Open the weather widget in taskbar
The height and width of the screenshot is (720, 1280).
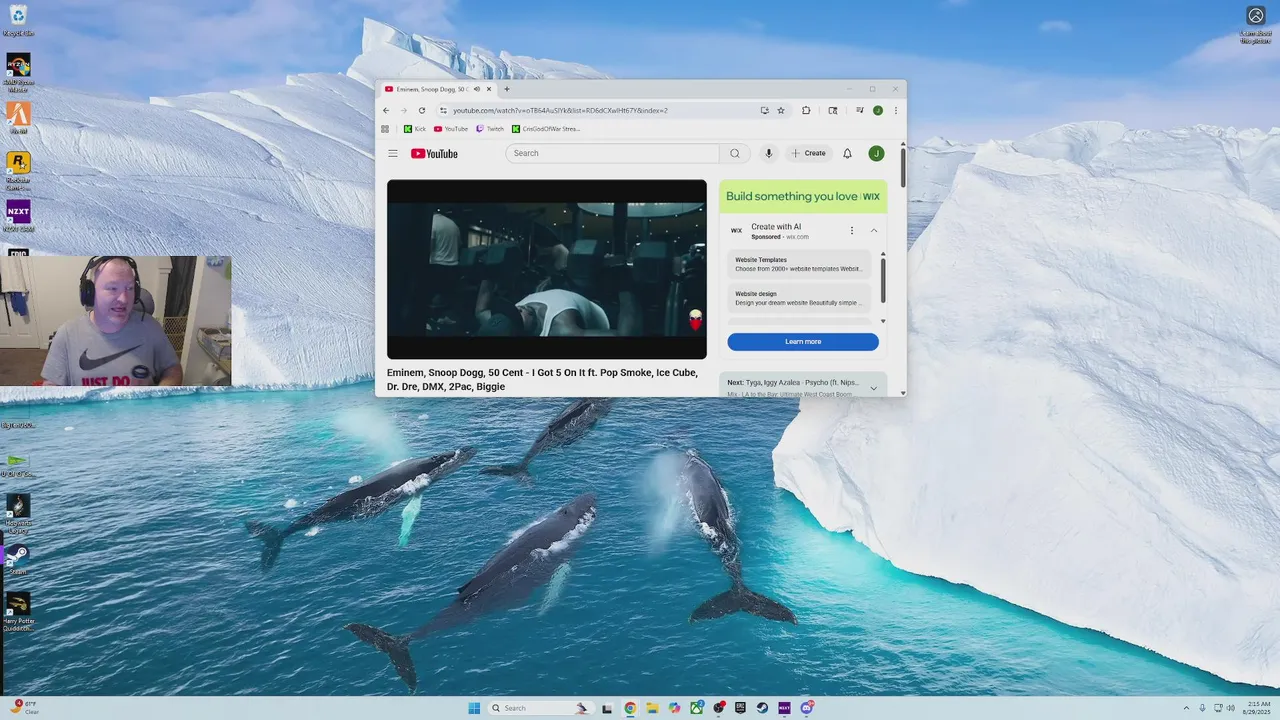click(x=26, y=707)
